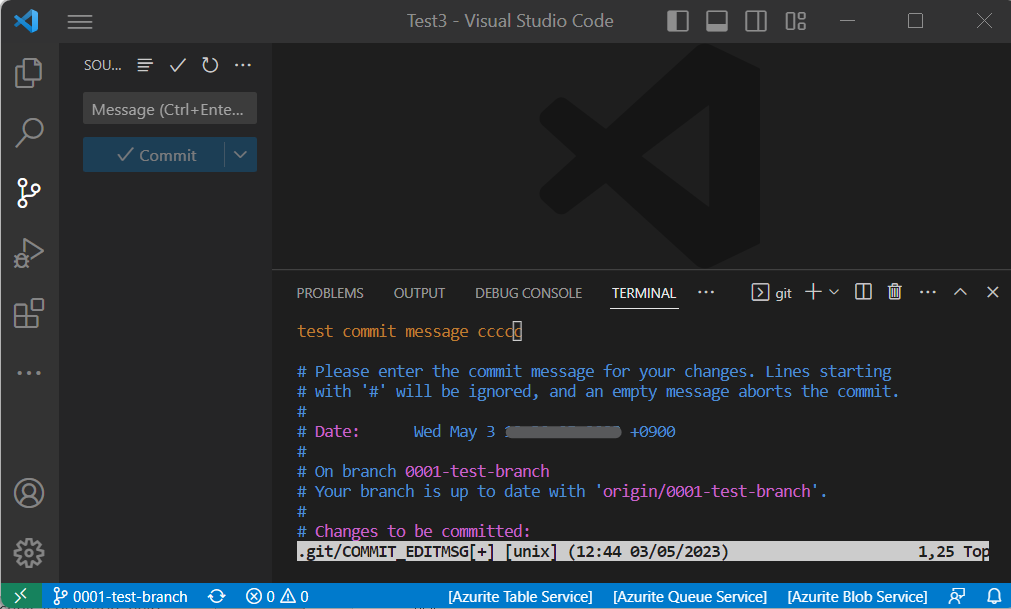Screen dimensions: 1011x609
Task: Open remote window green button
Action: [21, 596]
